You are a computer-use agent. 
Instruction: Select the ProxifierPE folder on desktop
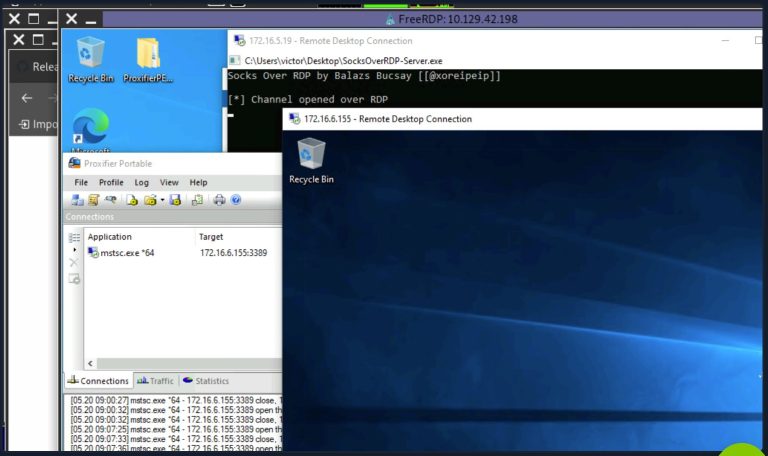point(148,60)
